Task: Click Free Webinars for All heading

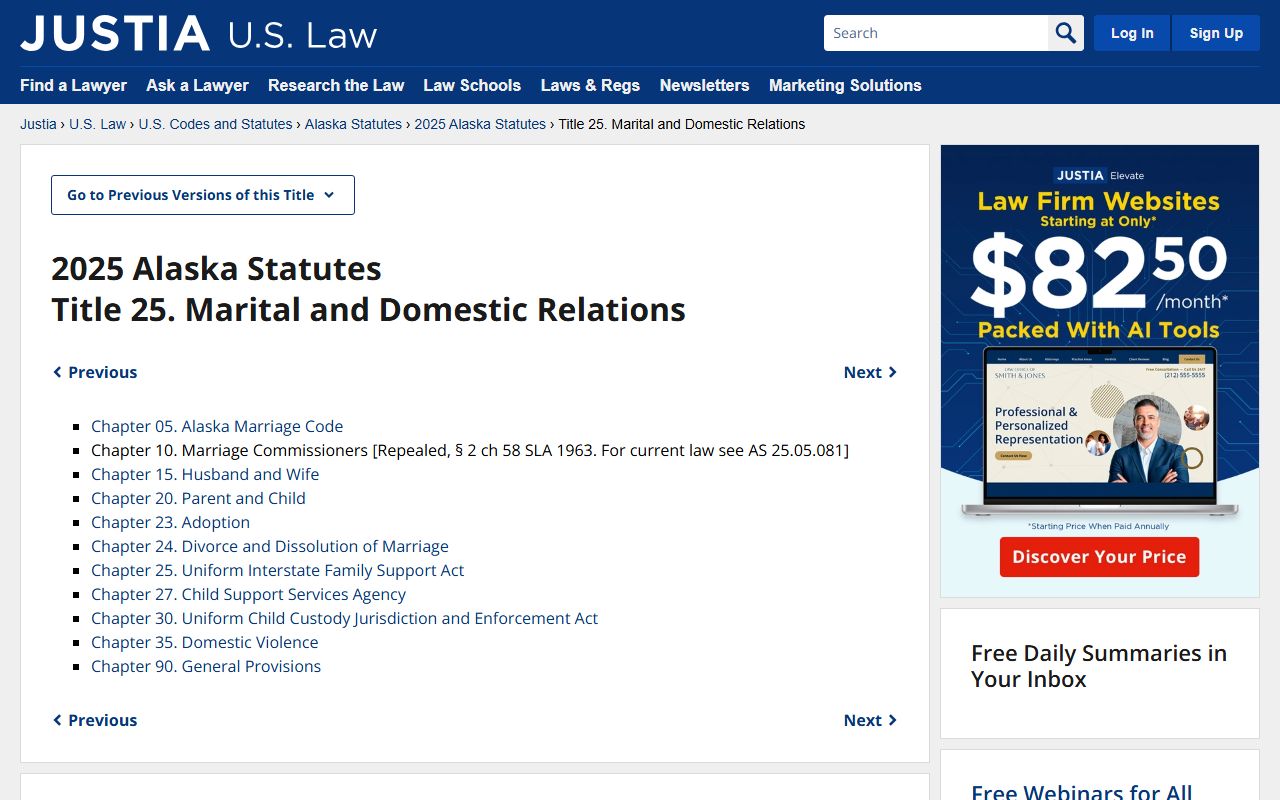Action: coord(1082,791)
